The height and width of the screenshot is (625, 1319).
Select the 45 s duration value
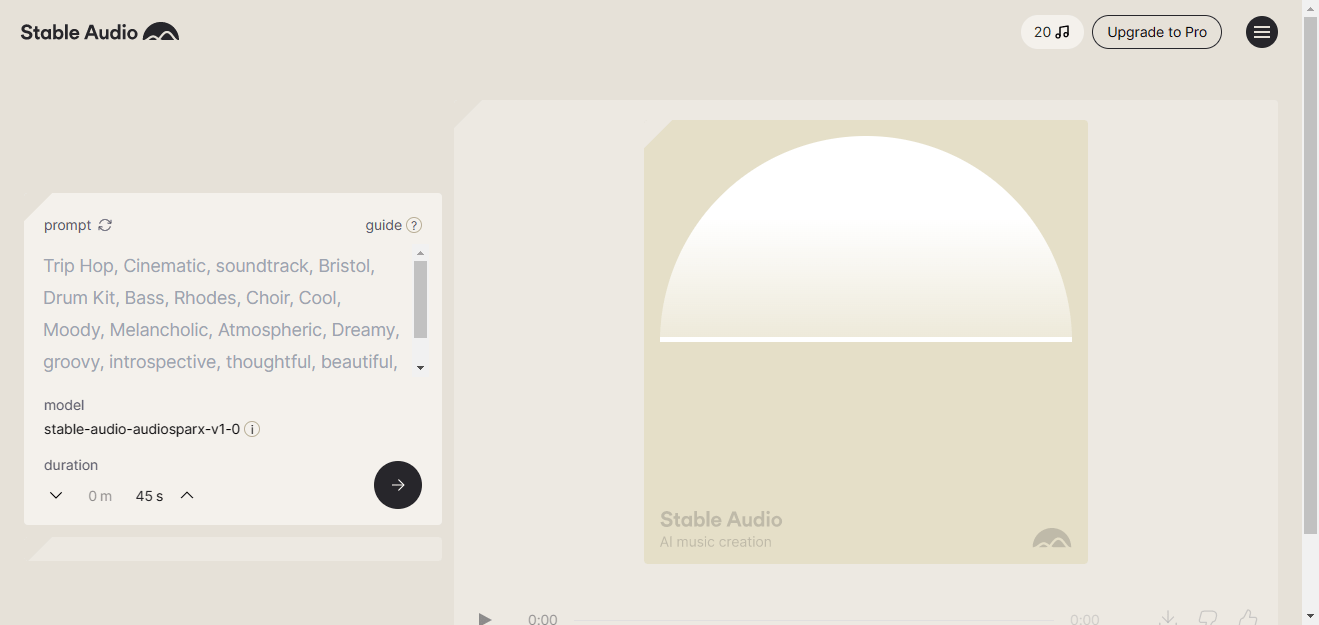pos(148,495)
